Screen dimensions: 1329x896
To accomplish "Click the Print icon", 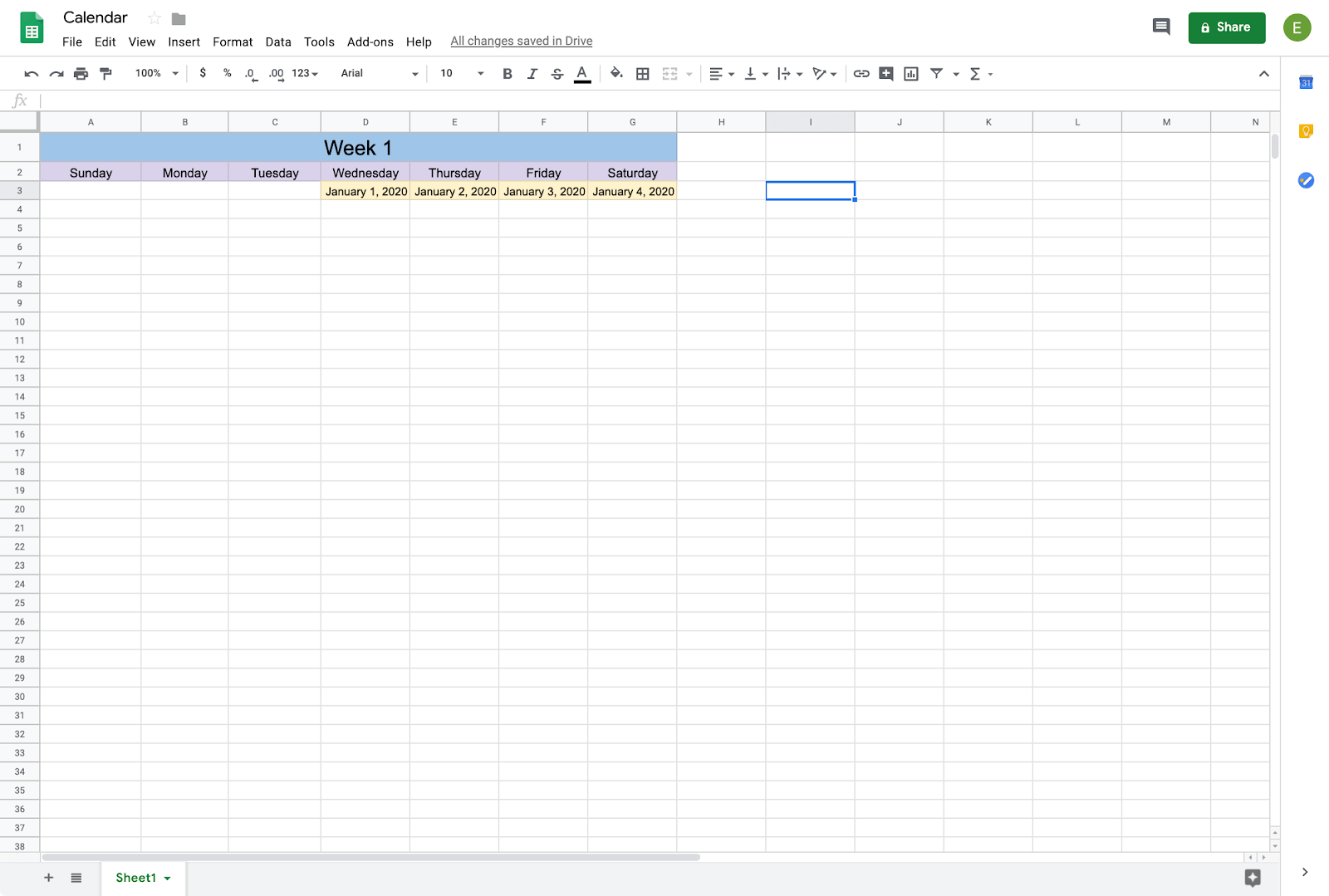I will click(x=81, y=74).
